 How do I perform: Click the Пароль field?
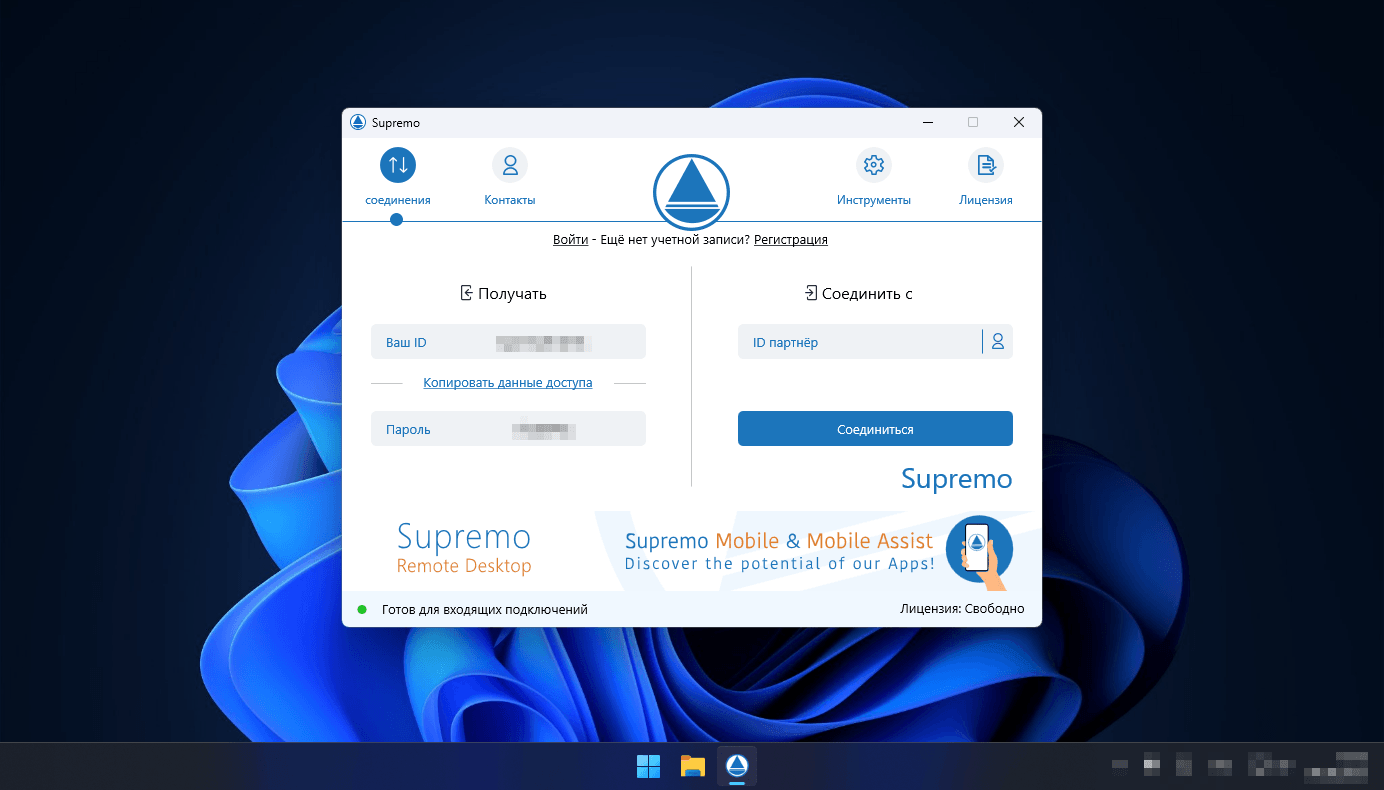point(508,429)
